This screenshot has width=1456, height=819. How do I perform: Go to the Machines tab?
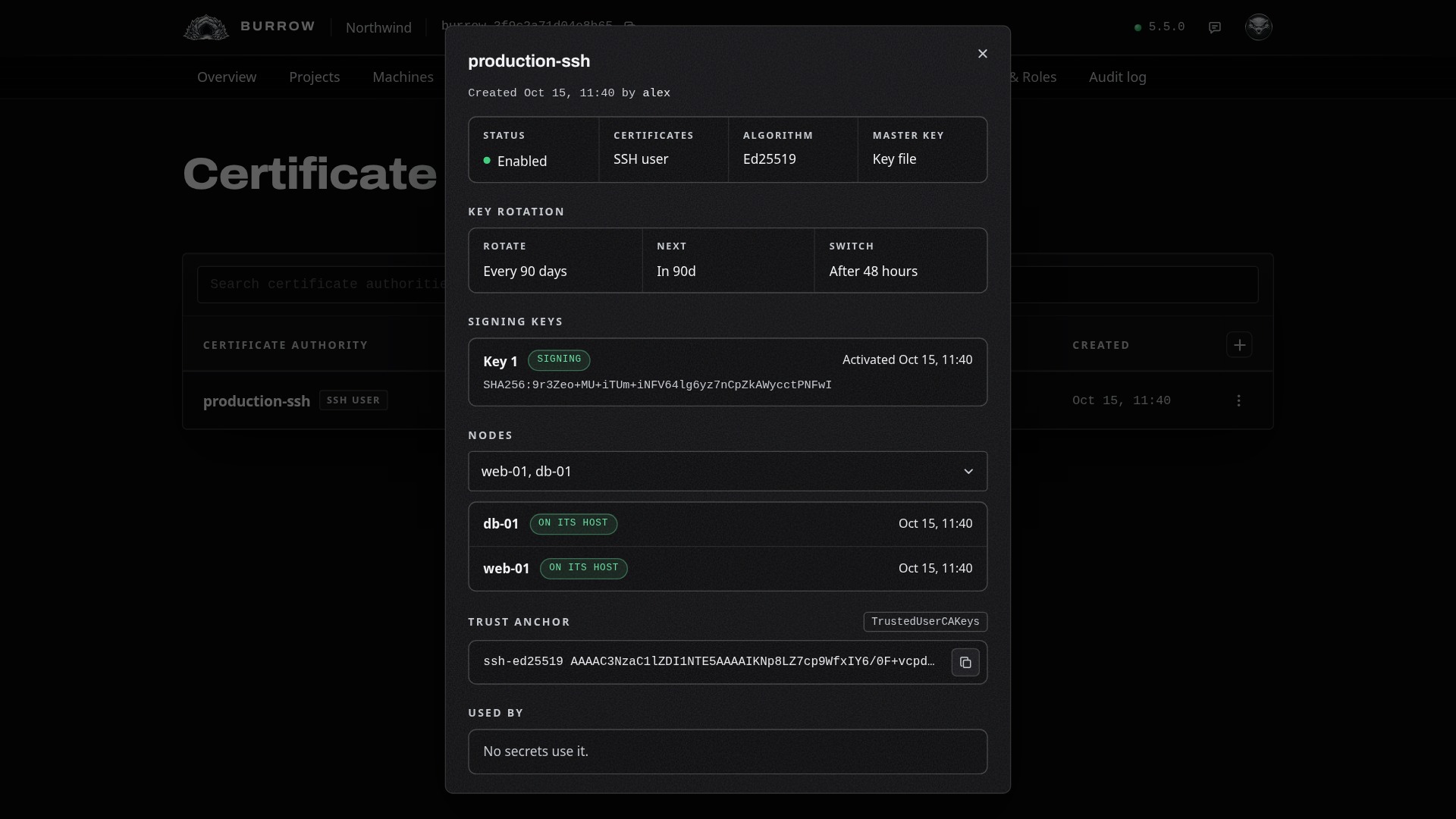(403, 77)
